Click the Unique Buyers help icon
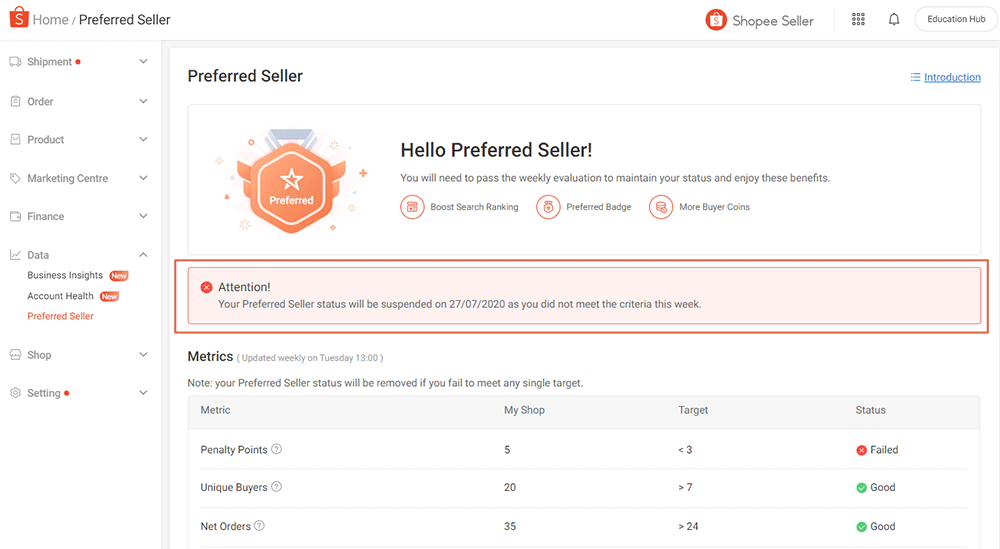Viewport: 1000px width, 549px height. pyautogui.click(x=277, y=487)
